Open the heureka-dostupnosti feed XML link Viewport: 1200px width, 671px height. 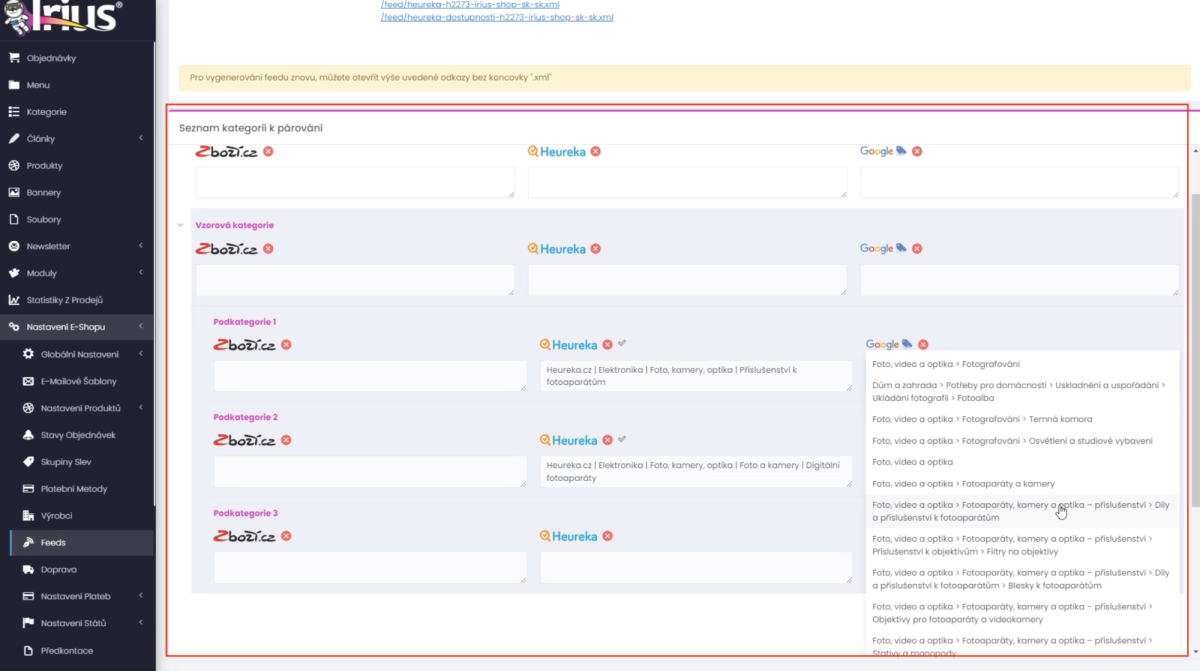[x=497, y=17]
